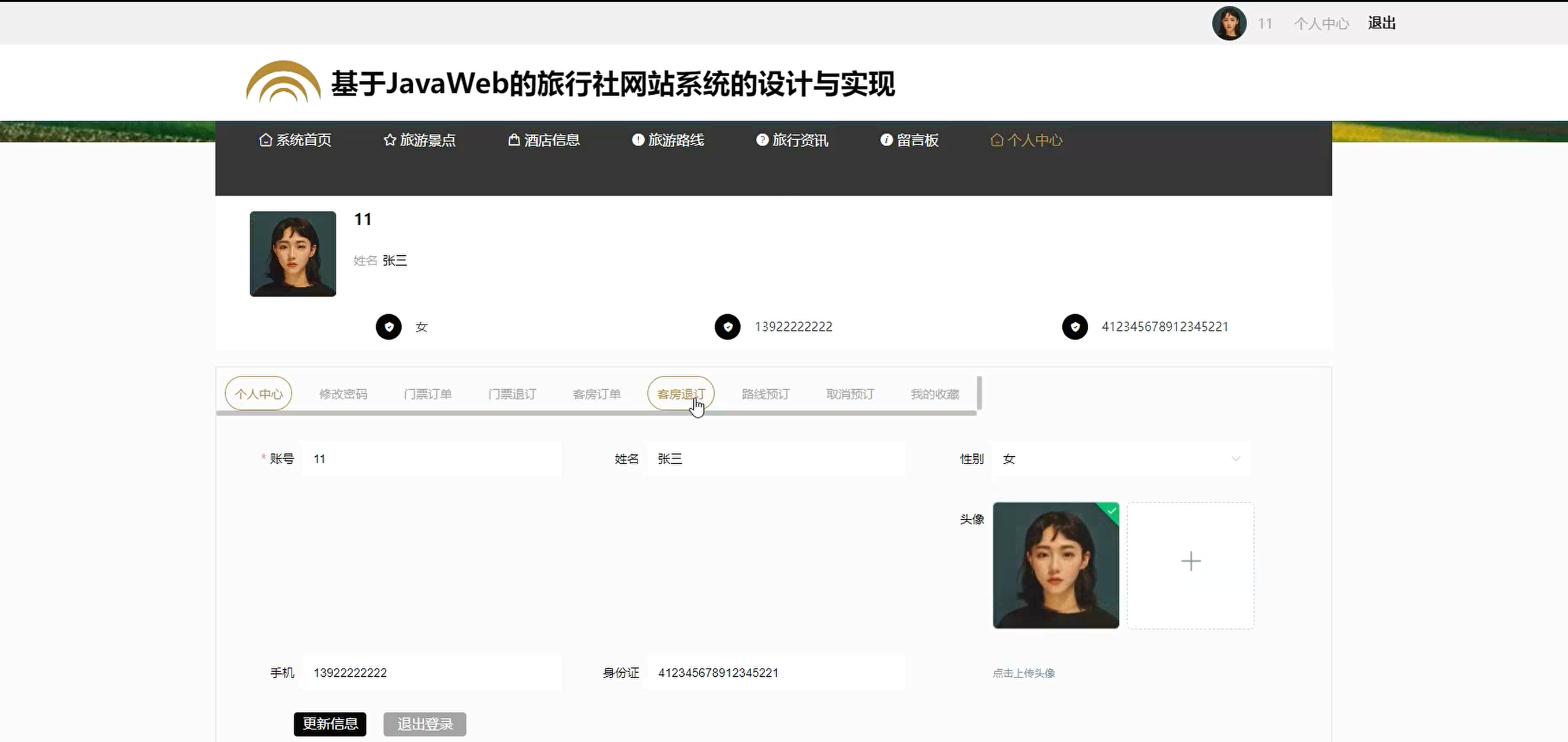Switch to the 取消预订 tab
Screen dimensions: 1568x742
(x=850, y=394)
